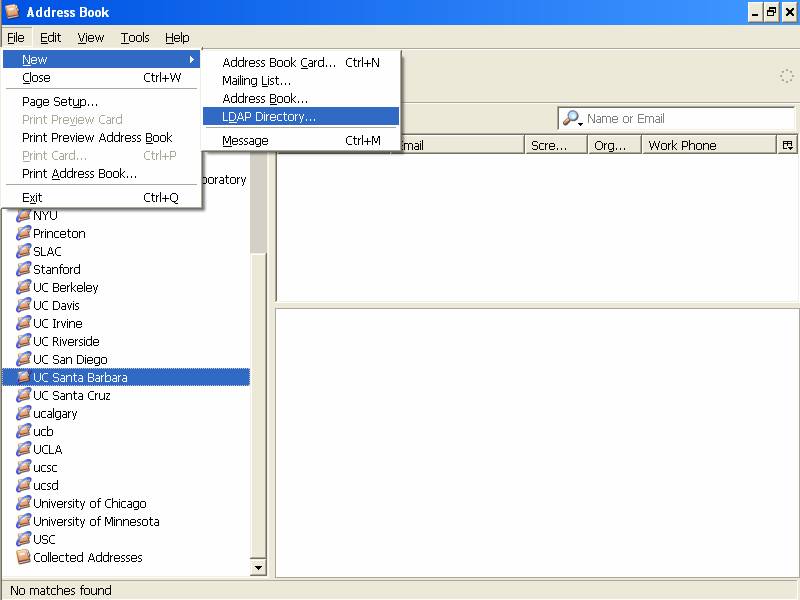Click the ucb directory icon

23,431
